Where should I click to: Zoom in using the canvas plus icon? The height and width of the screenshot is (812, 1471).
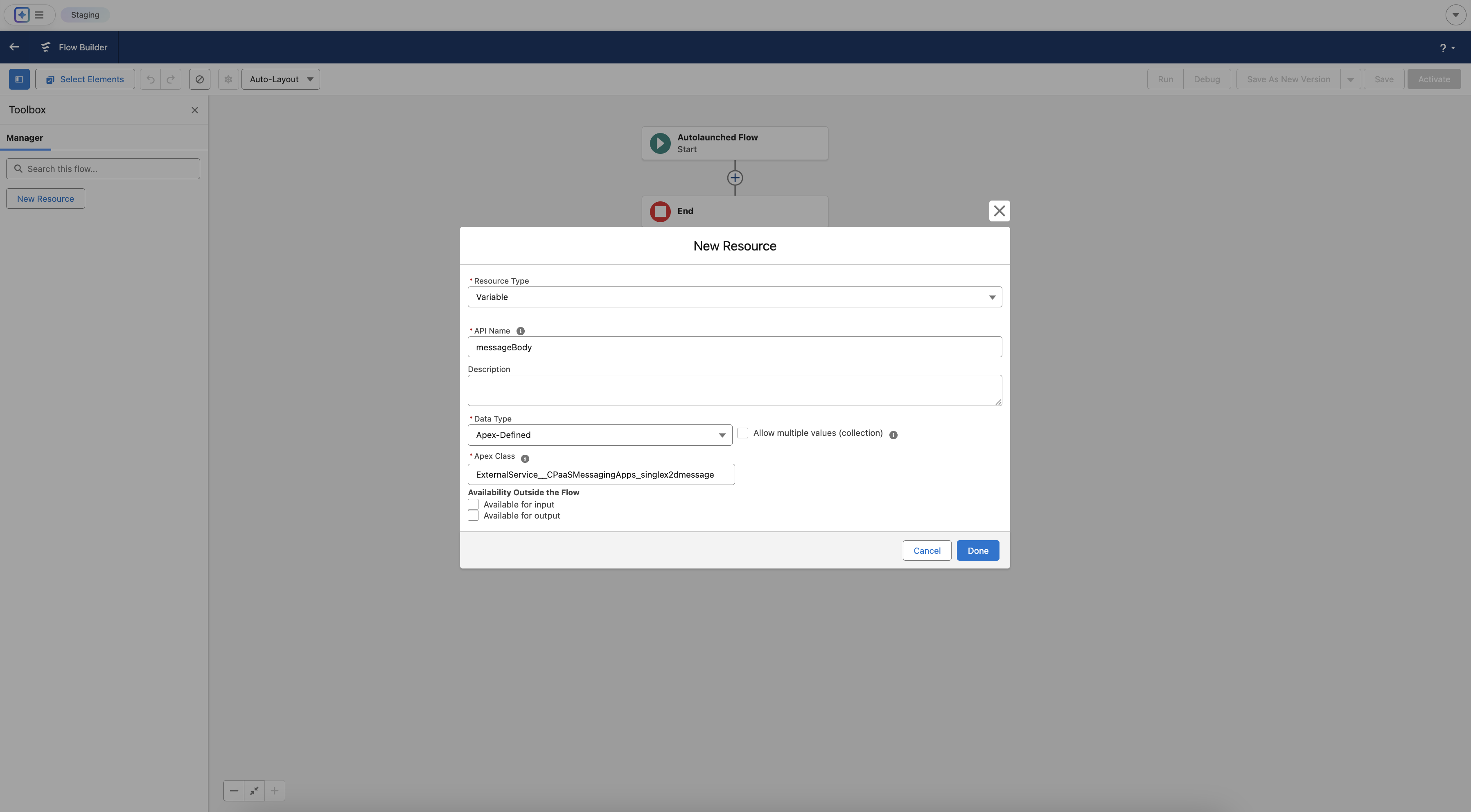click(275, 791)
